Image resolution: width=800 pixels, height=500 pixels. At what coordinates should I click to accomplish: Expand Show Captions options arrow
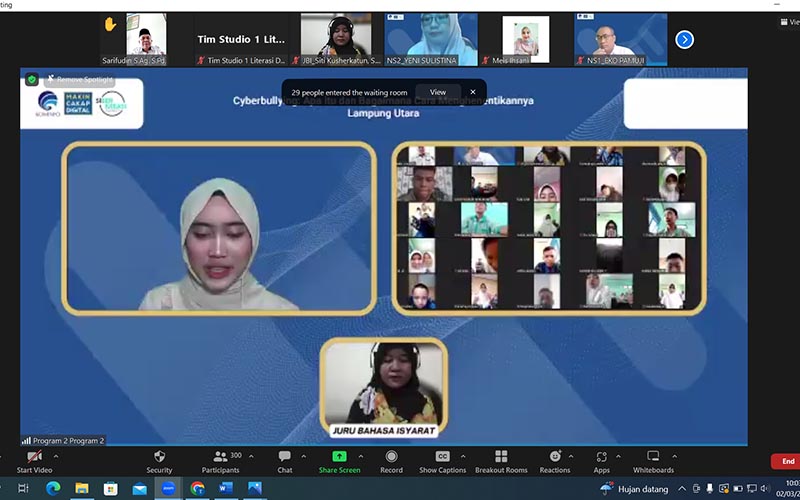pyautogui.click(x=463, y=456)
